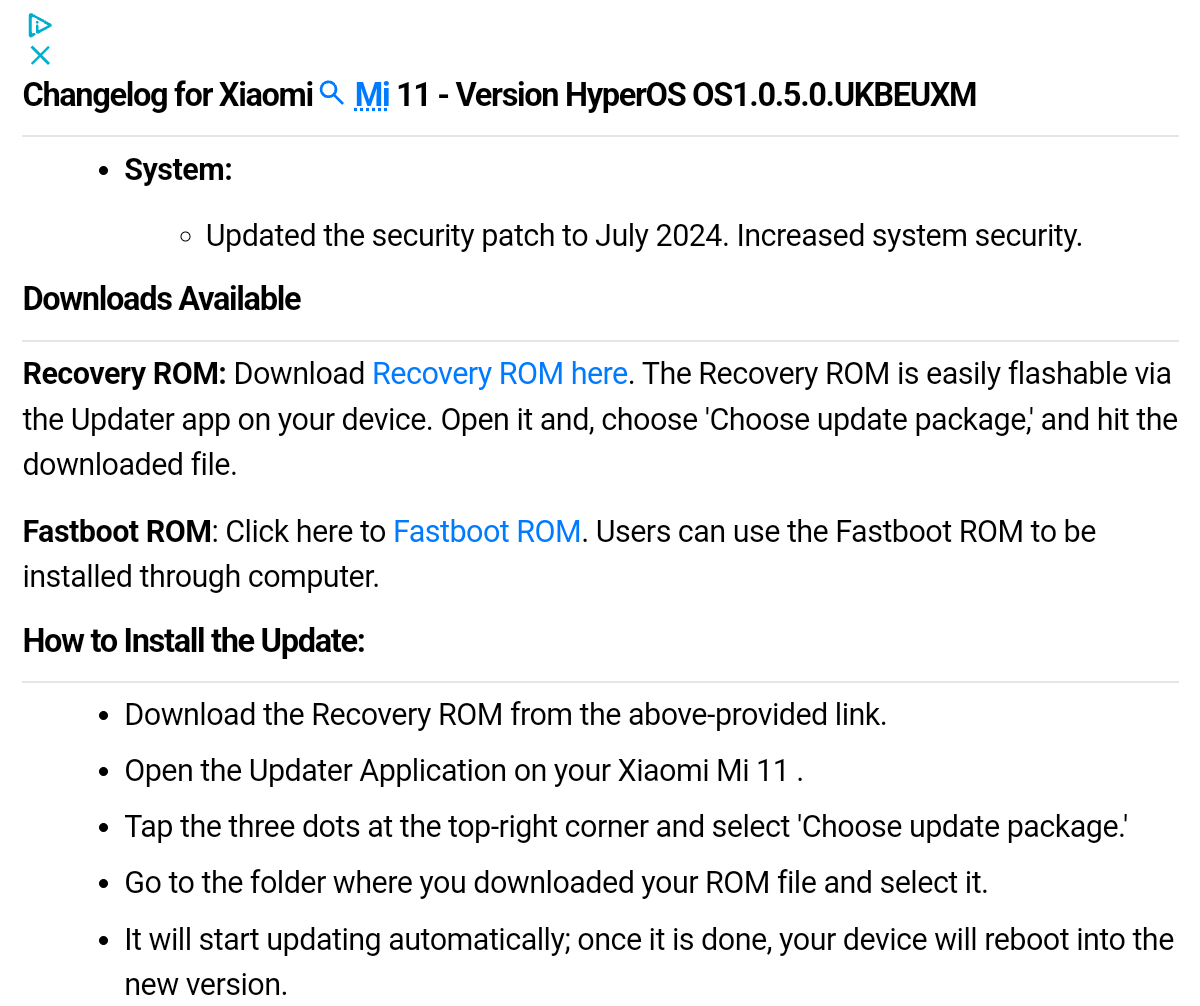The height and width of the screenshot is (1006, 1200).
Task: Click the bold 'Fastboot ROM' label
Action: 117,531
